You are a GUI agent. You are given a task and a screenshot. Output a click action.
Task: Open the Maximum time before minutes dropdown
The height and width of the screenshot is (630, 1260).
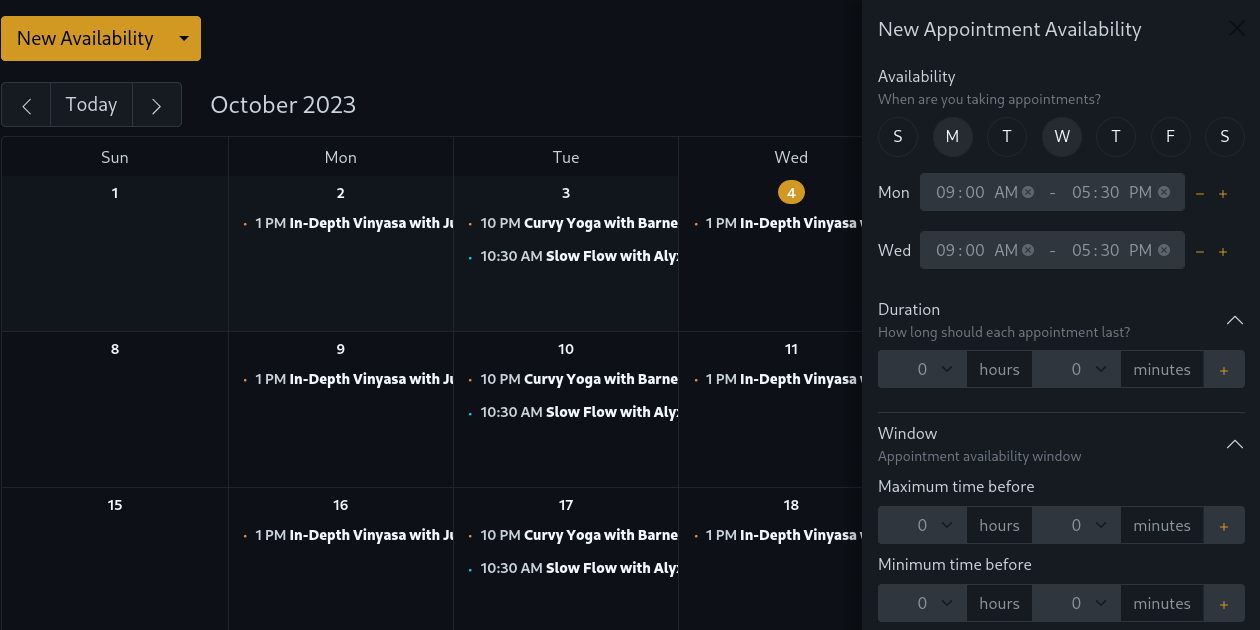point(1076,525)
